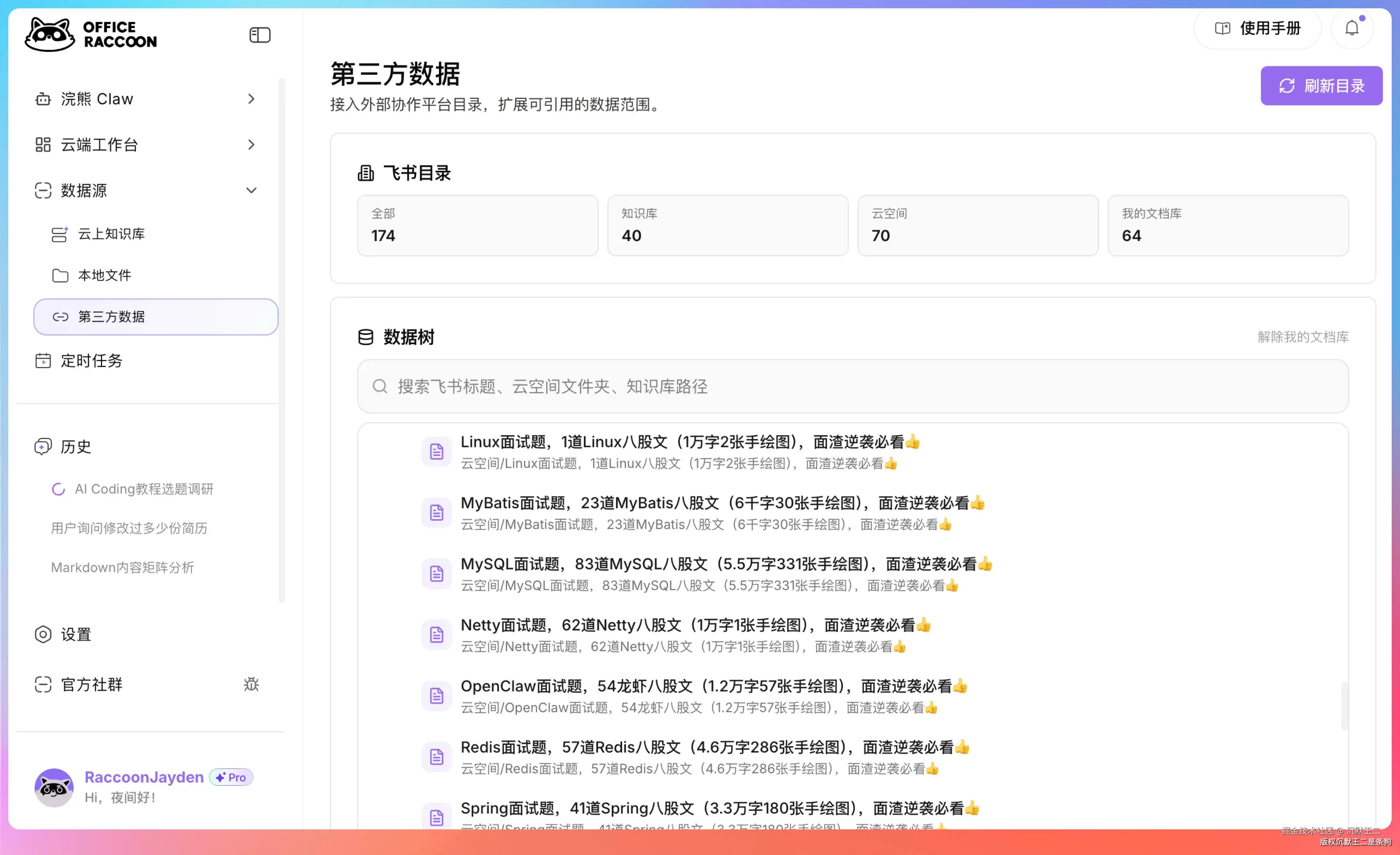Expand the 云端工作台 submenu chevron
The height and width of the screenshot is (855, 1400).
251,145
